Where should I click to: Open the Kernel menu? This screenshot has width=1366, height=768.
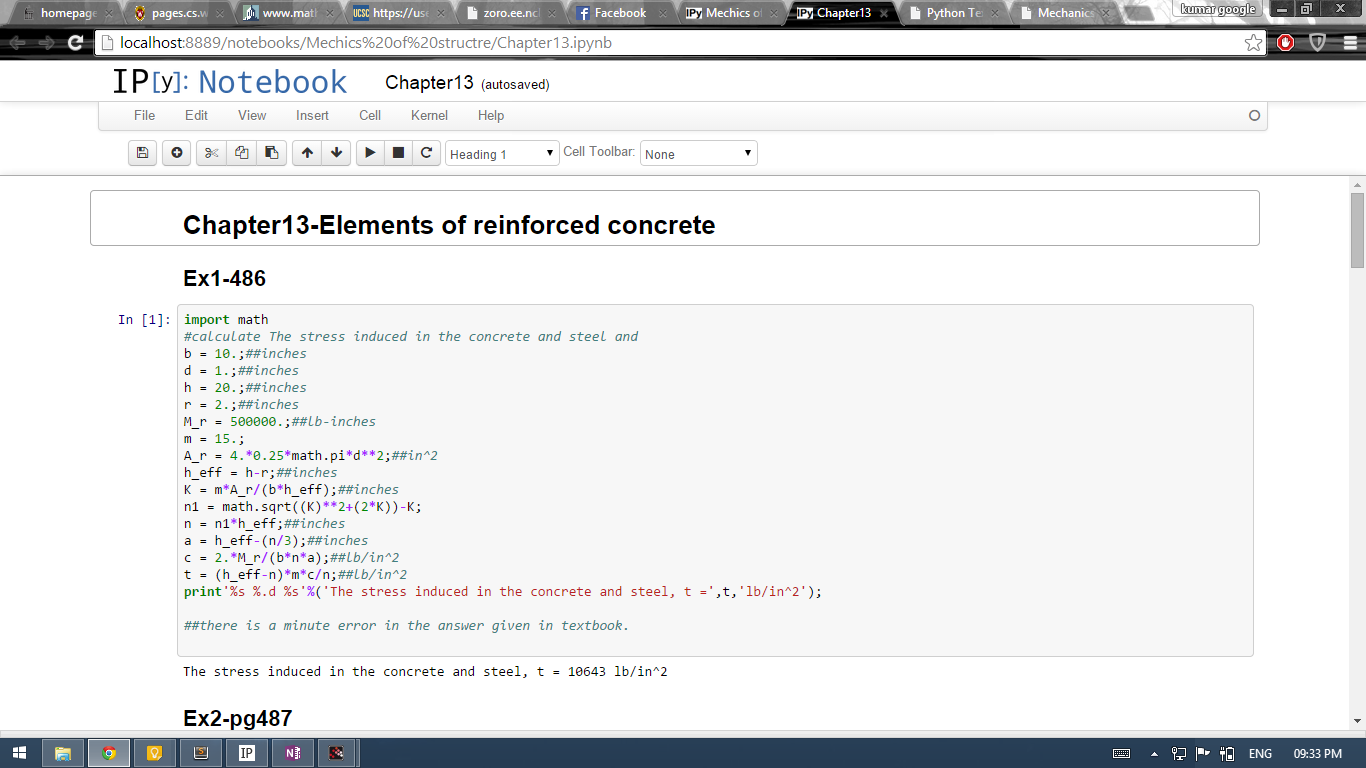429,115
